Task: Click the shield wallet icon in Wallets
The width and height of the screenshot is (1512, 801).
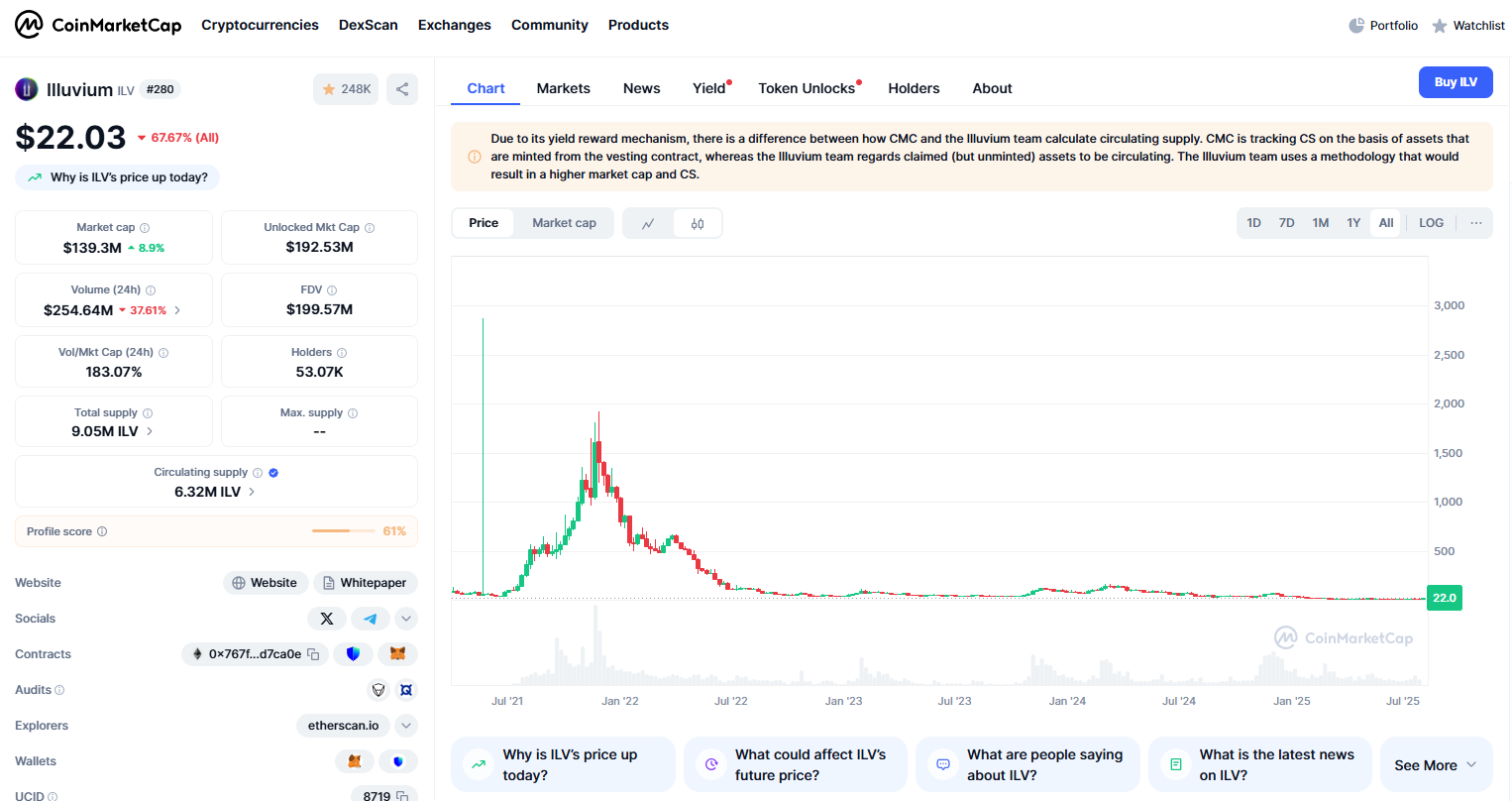Action: point(398,761)
